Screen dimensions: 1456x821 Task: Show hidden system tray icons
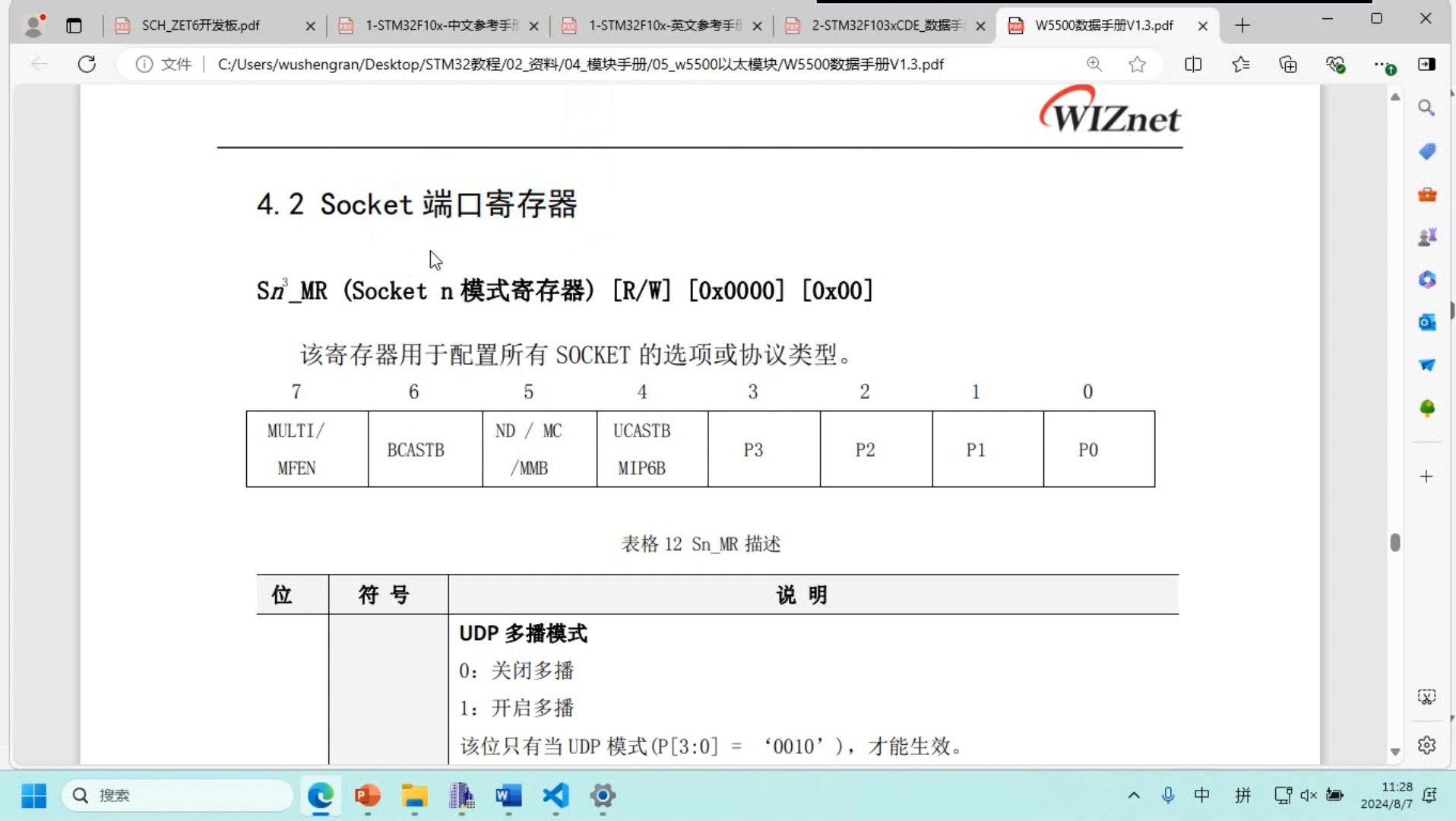tap(1134, 795)
